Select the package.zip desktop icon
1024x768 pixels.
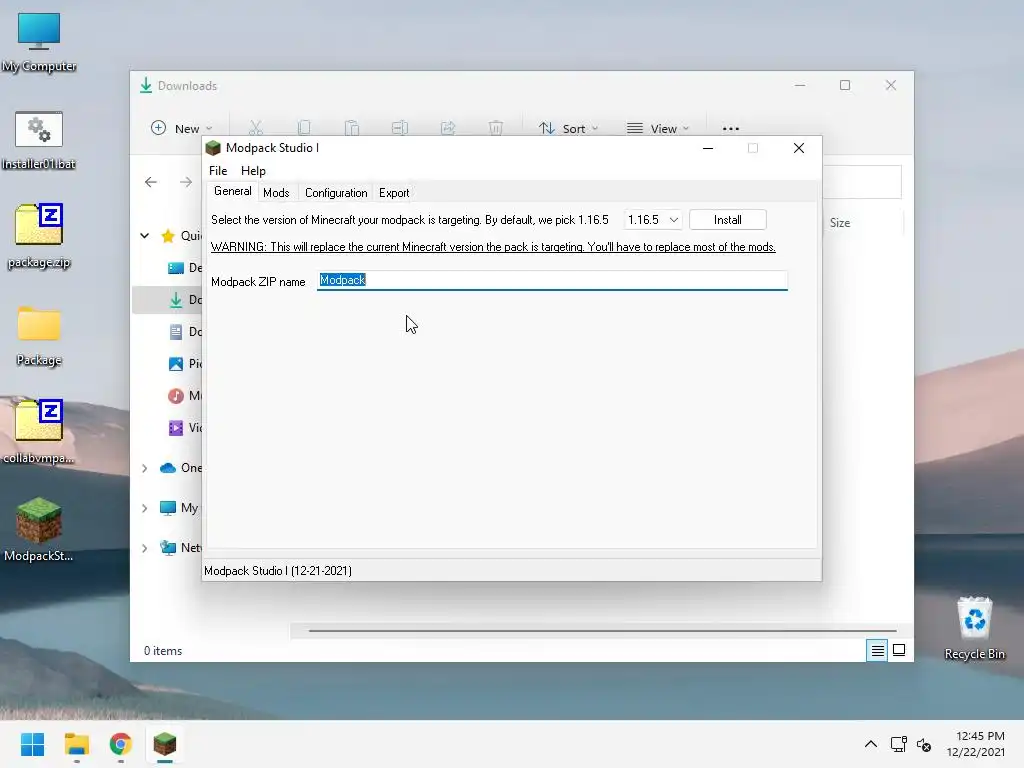click(39, 236)
